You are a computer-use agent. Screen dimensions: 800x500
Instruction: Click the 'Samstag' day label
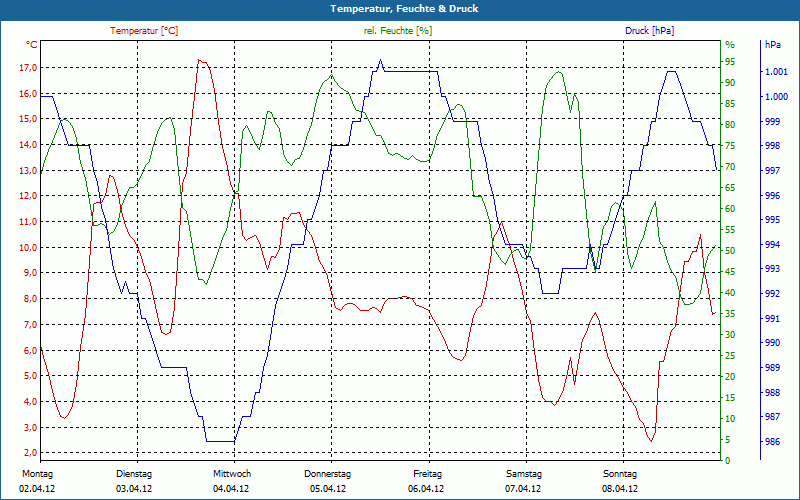tap(524, 474)
